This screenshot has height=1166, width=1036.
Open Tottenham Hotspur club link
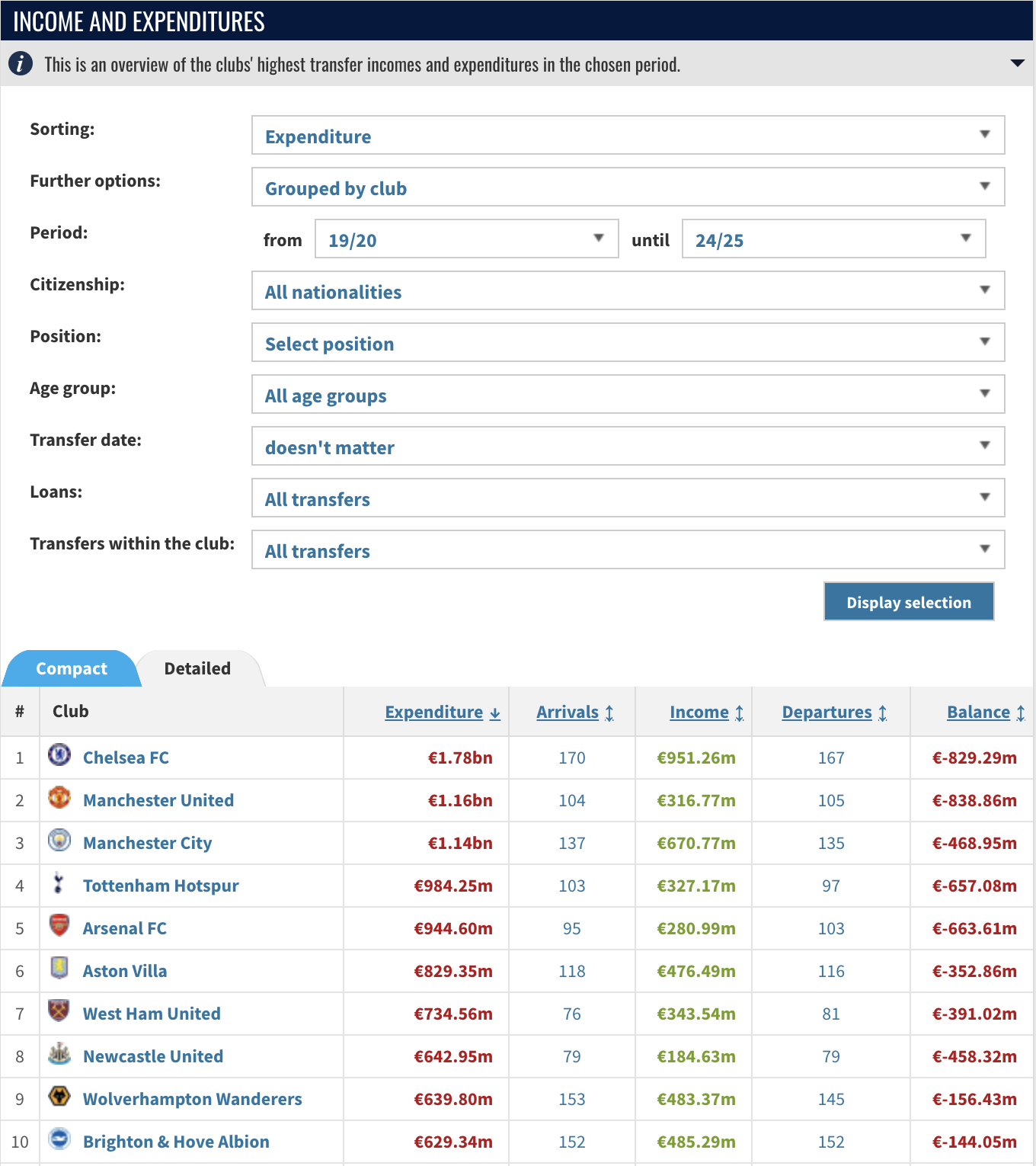click(161, 886)
